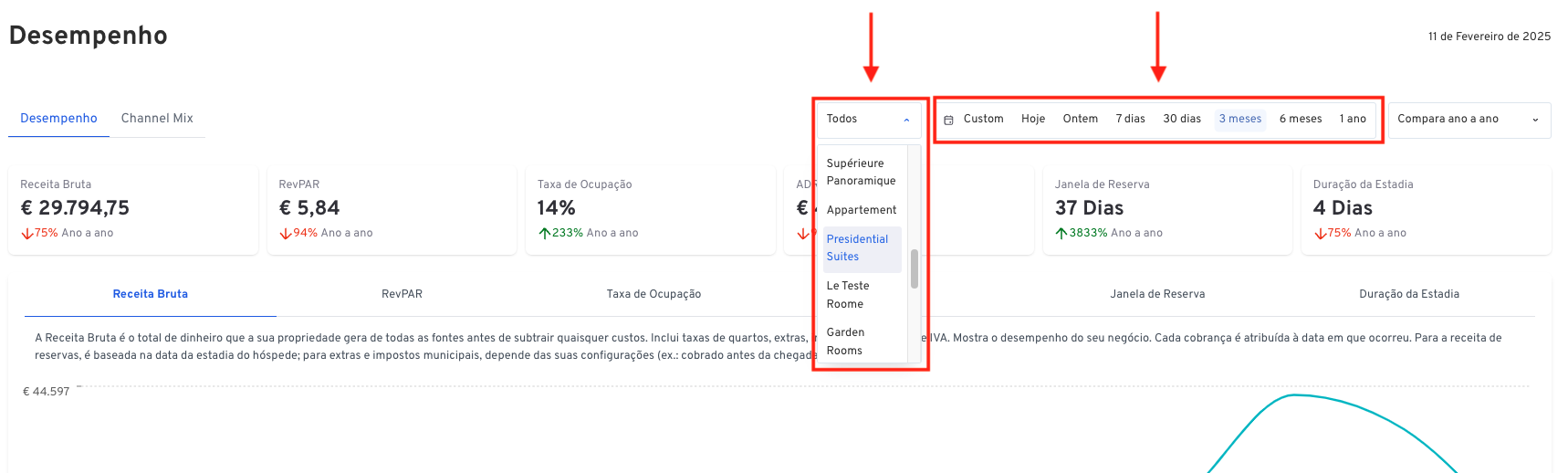
Task: Select the 30 dias range
Action: tap(1182, 119)
